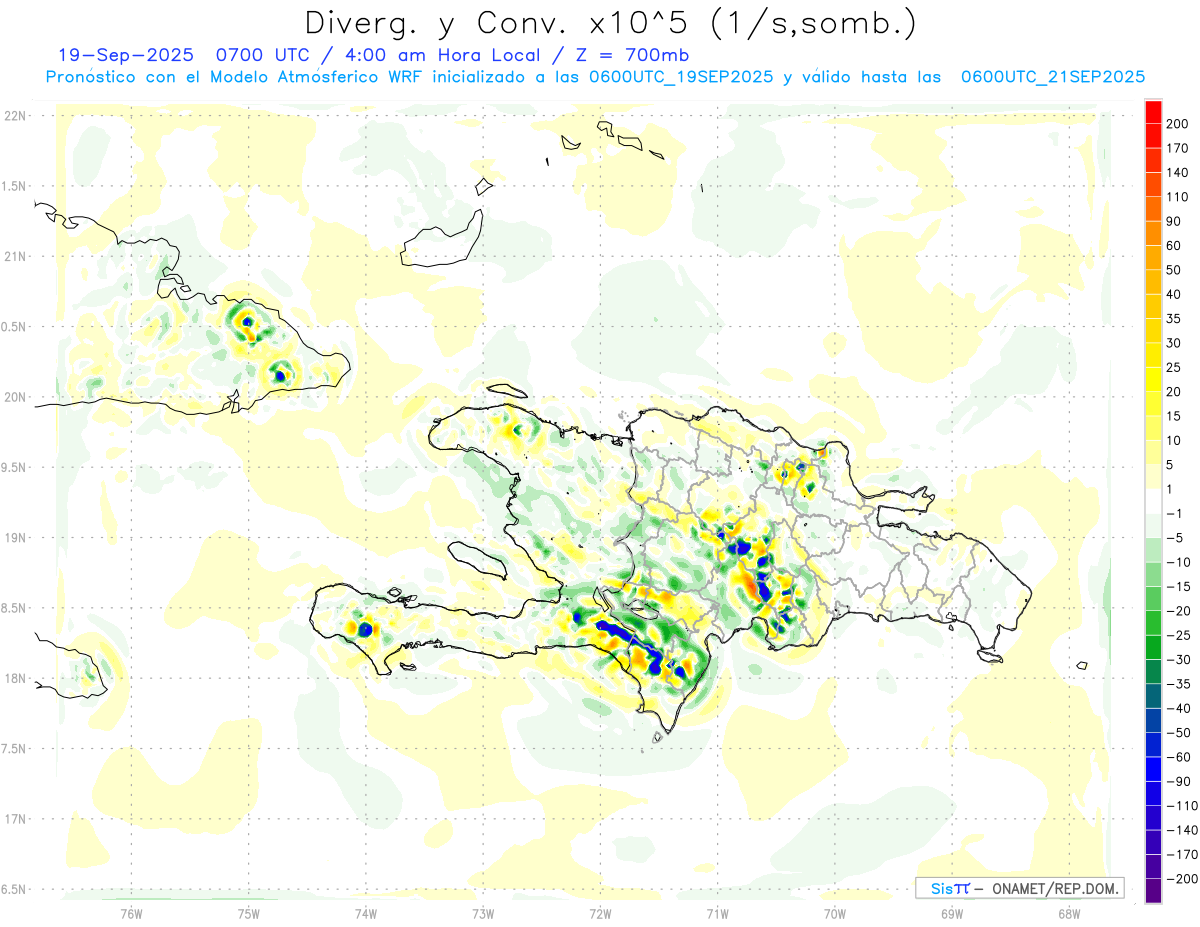1200x927 pixels.
Task: Click the '9.5N' latitude label
Action: point(15,467)
